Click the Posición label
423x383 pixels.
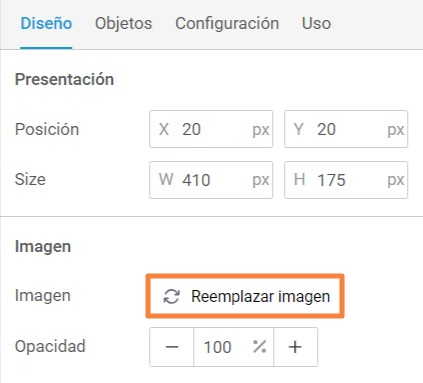point(47,129)
